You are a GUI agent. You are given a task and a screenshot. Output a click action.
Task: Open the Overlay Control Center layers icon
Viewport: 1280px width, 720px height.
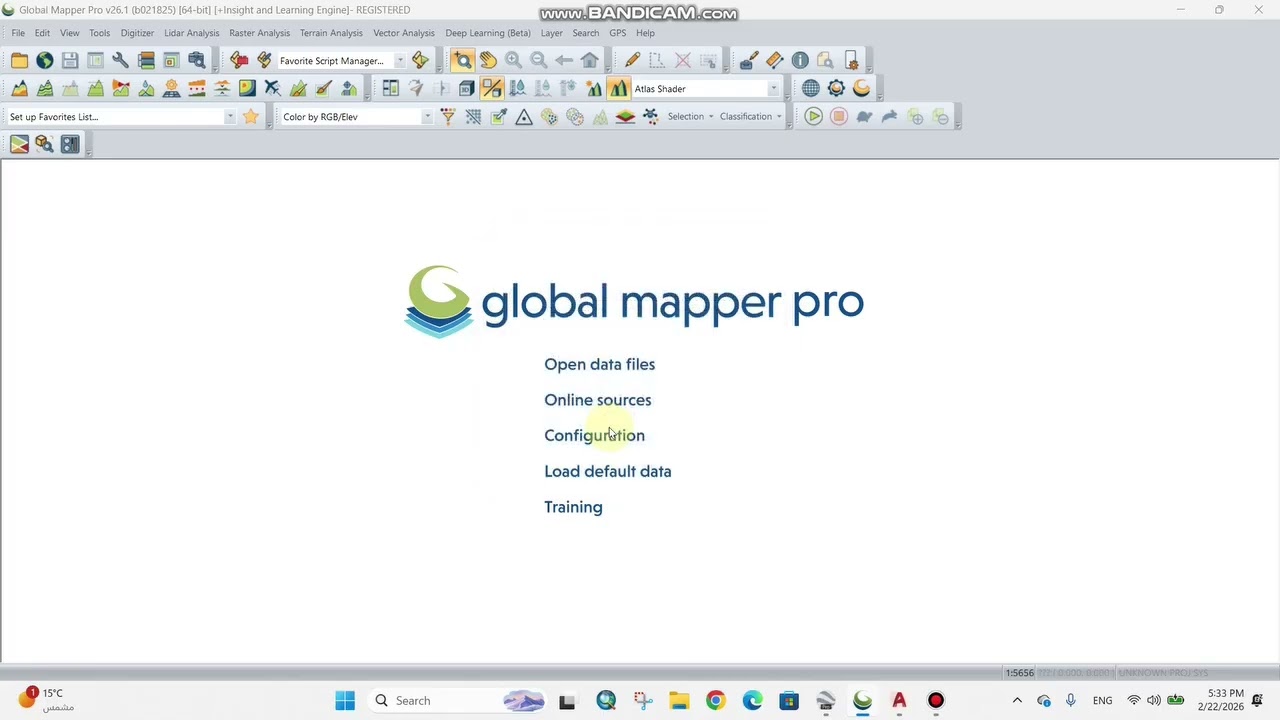[146, 61]
